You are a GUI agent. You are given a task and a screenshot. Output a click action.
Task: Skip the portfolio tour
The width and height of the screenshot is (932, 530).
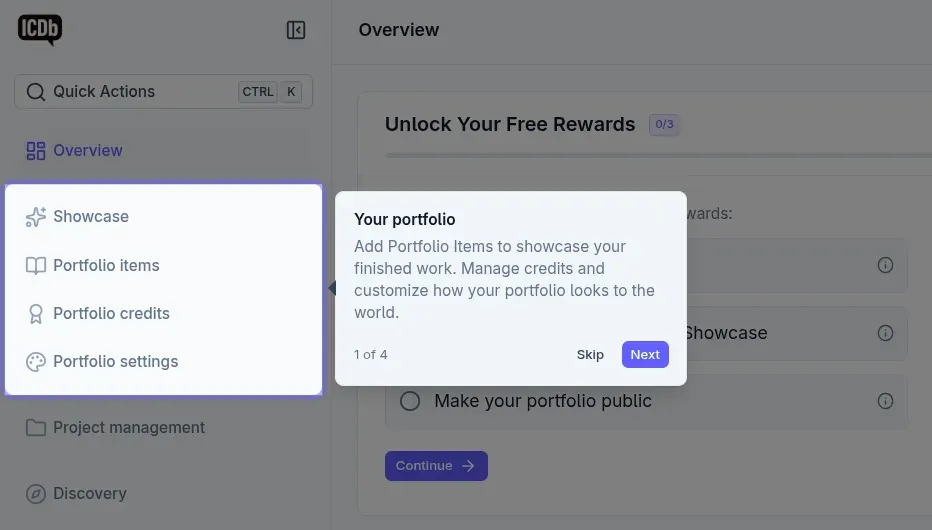(590, 355)
